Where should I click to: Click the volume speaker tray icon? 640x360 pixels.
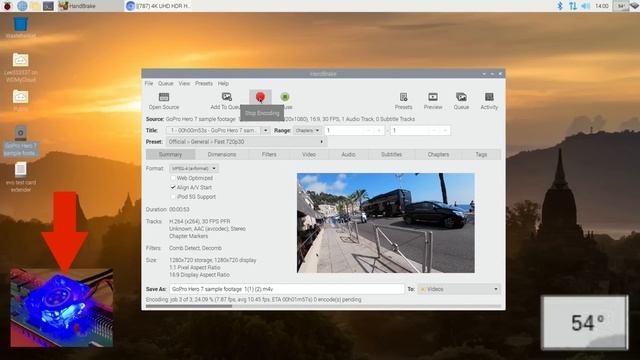[585, 6]
